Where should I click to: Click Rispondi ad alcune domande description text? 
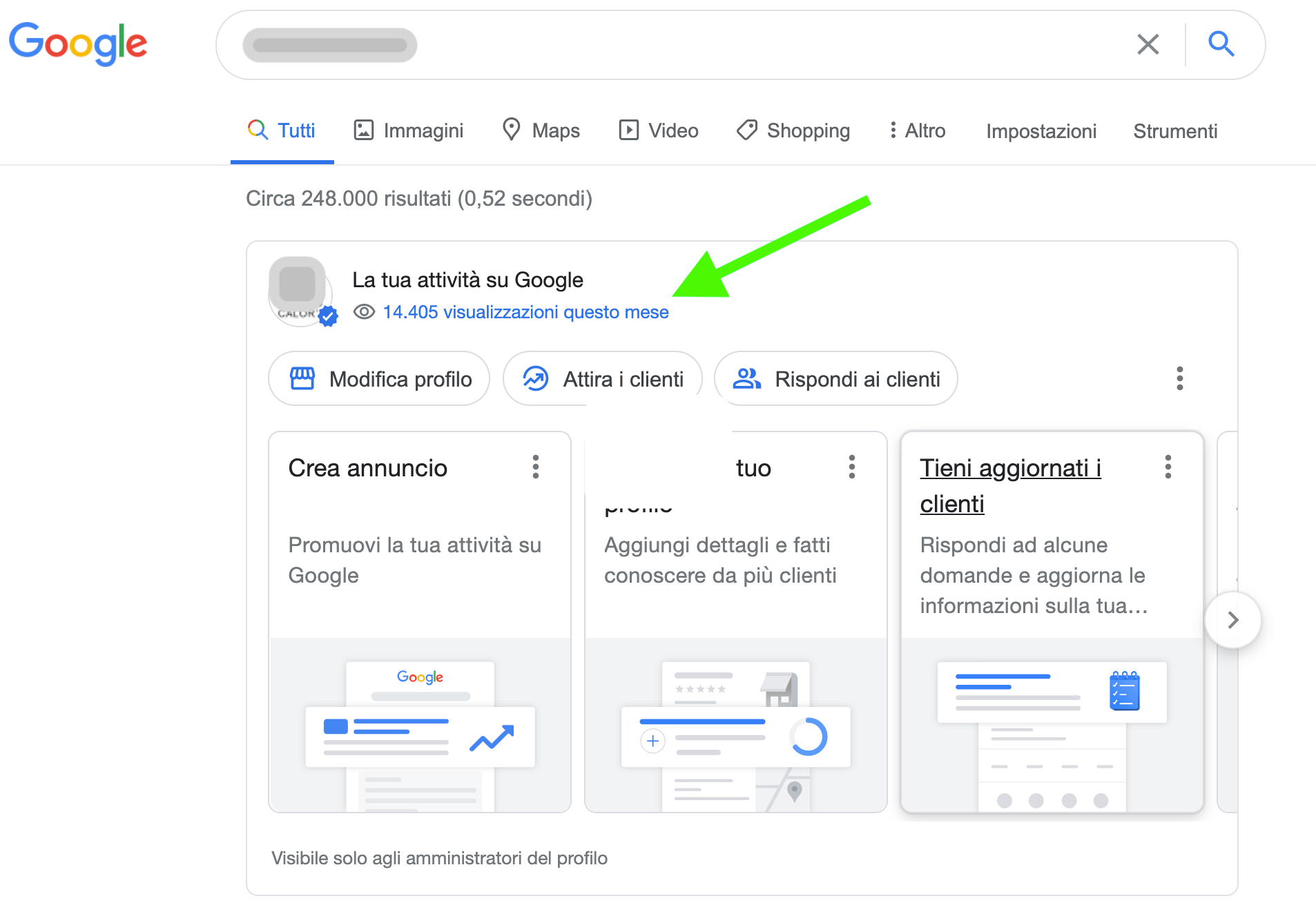(x=1034, y=575)
